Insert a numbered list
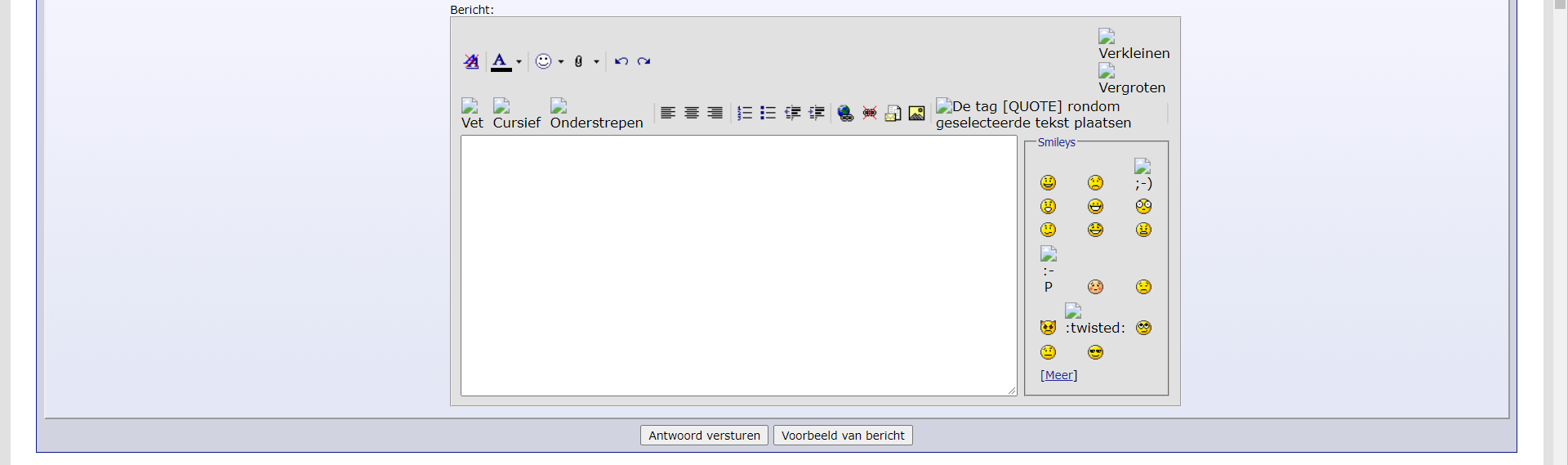The width and height of the screenshot is (1568, 465). 745,113
